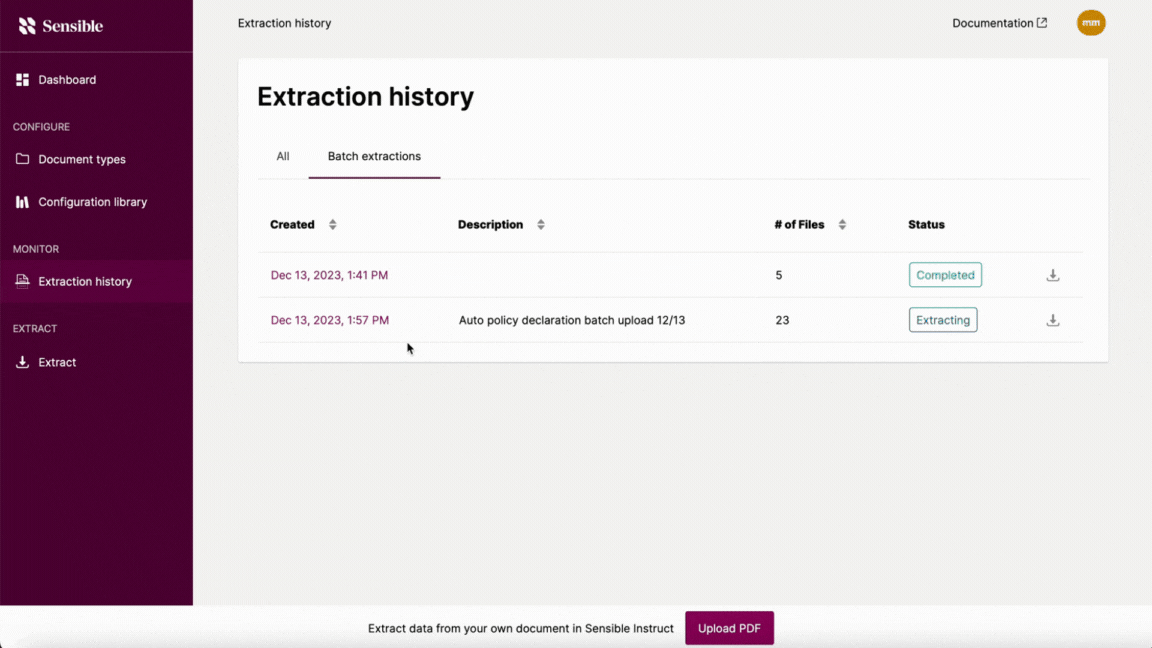The image size is (1152, 648).
Task: Download the Extracting batch results
Action: 1053,320
